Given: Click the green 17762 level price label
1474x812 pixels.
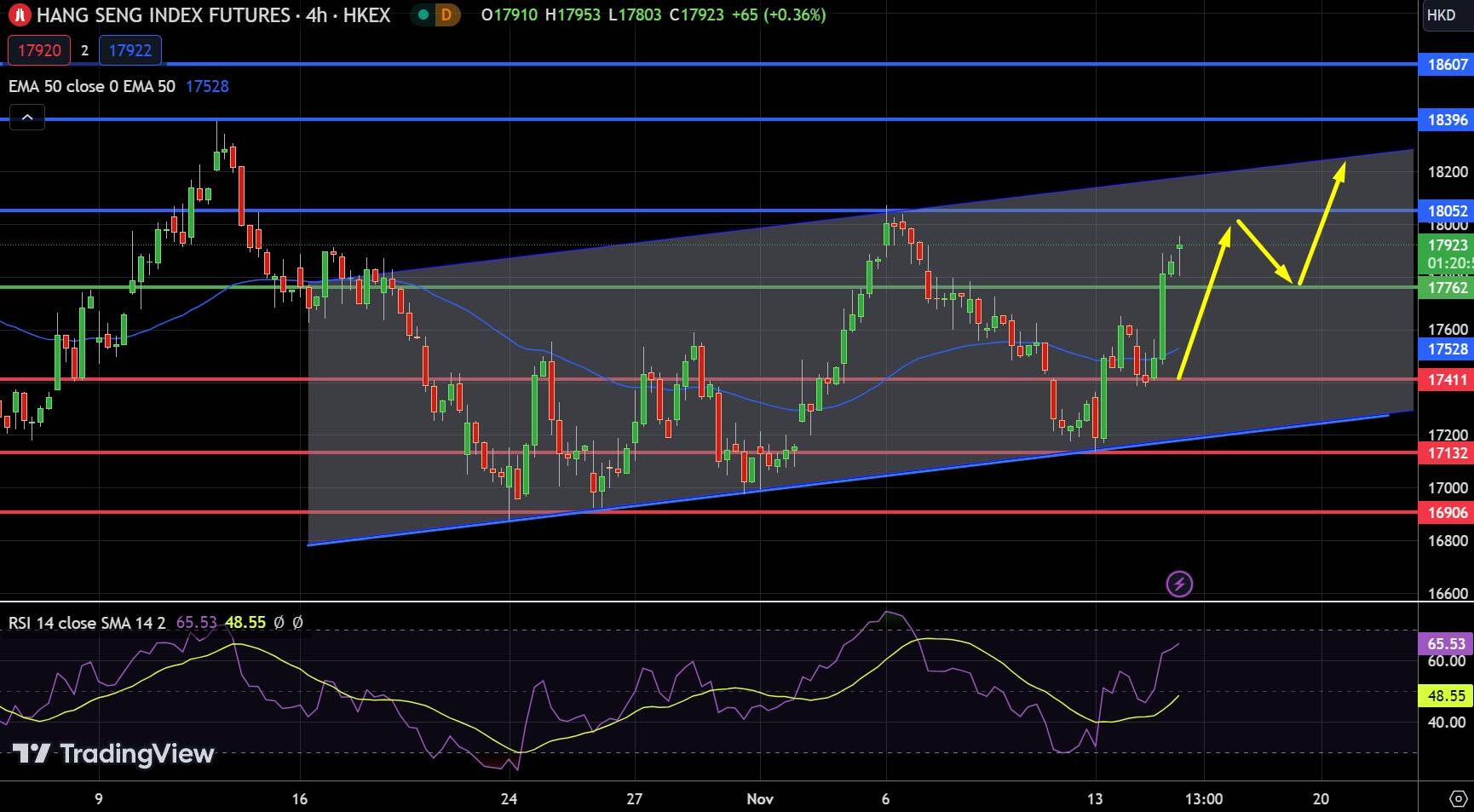Looking at the screenshot, I should pos(1446,288).
